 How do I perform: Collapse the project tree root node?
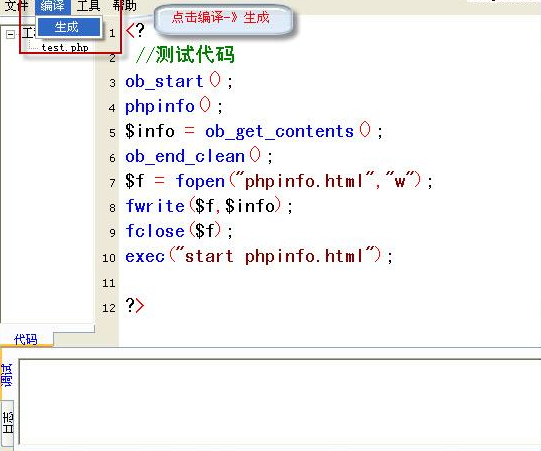(x=10, y=34)
